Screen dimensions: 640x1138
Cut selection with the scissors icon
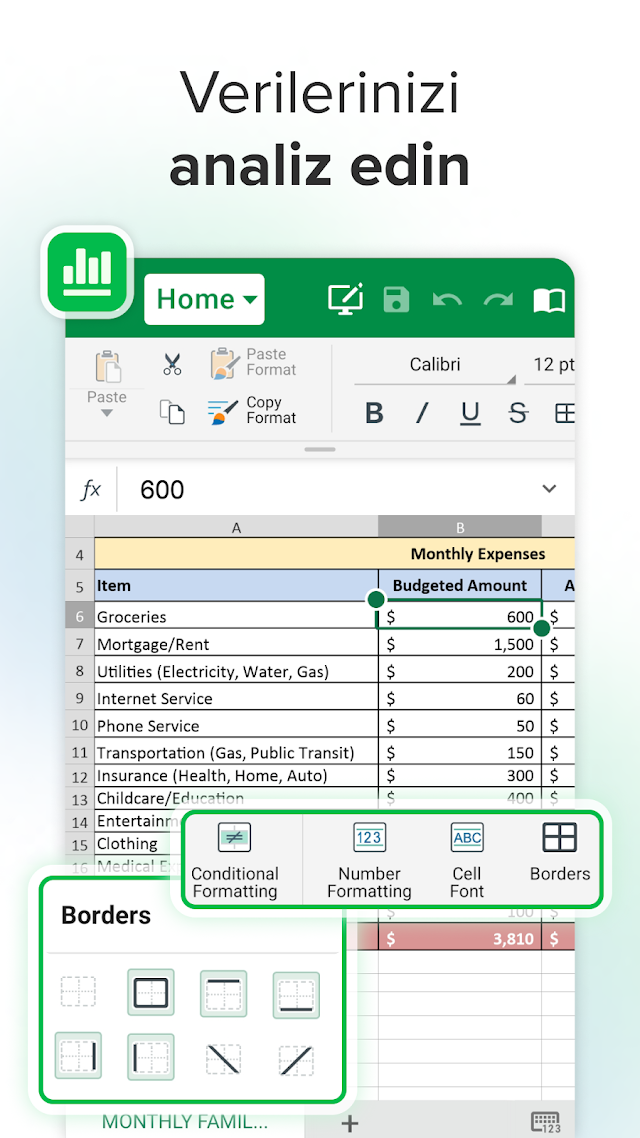172,364
